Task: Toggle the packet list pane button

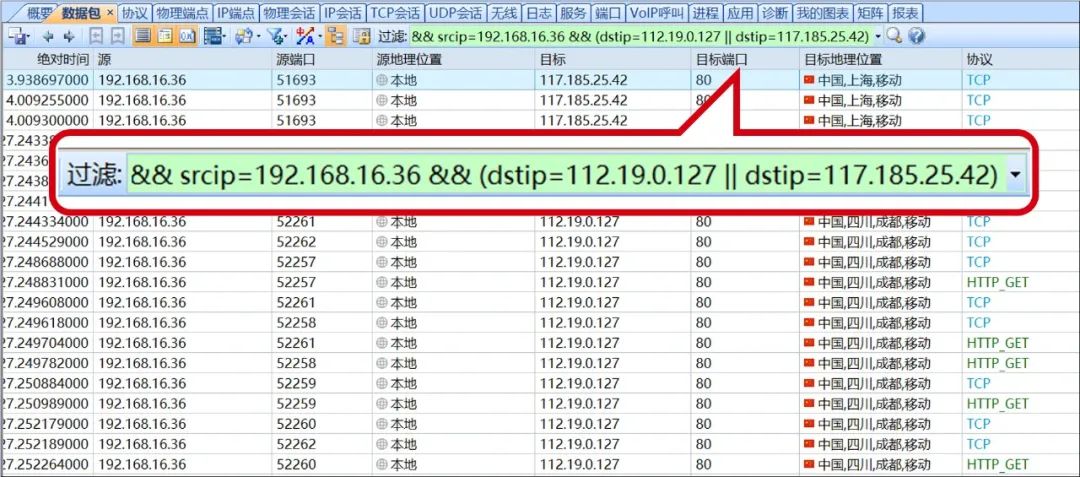Action: pyautogui.click(x=142, y=36)
